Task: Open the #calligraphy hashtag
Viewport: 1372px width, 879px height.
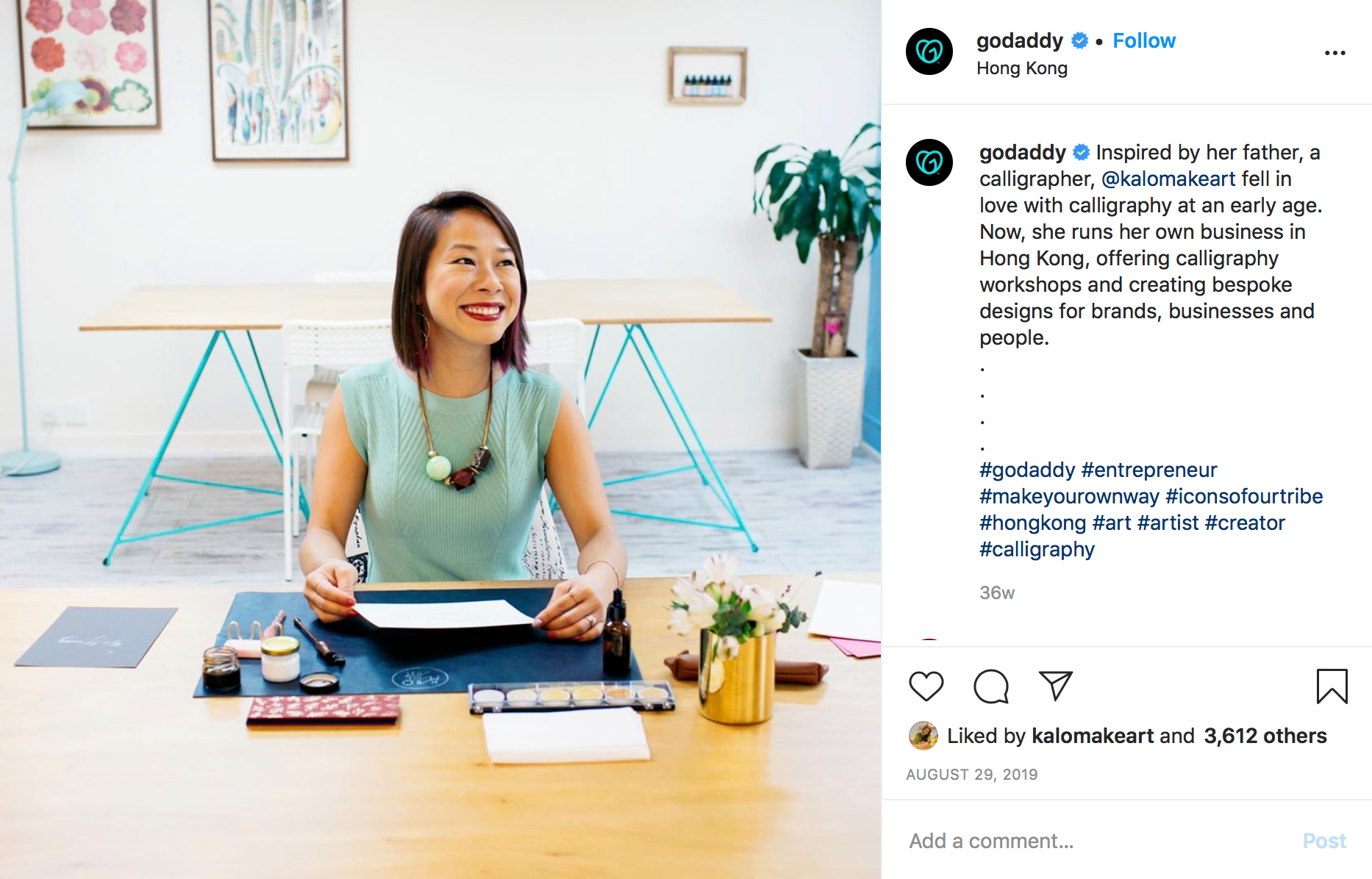Action: (x=1037, y=549)
